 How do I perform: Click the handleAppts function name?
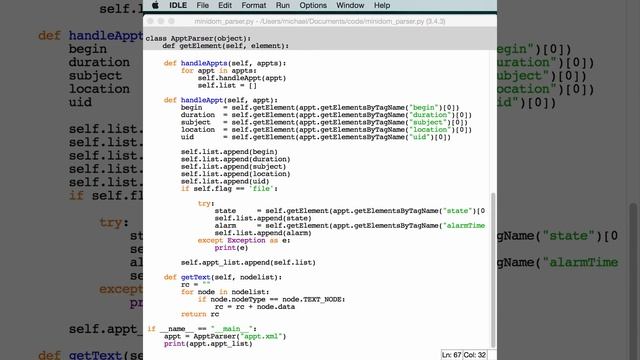tap(204, 63)
